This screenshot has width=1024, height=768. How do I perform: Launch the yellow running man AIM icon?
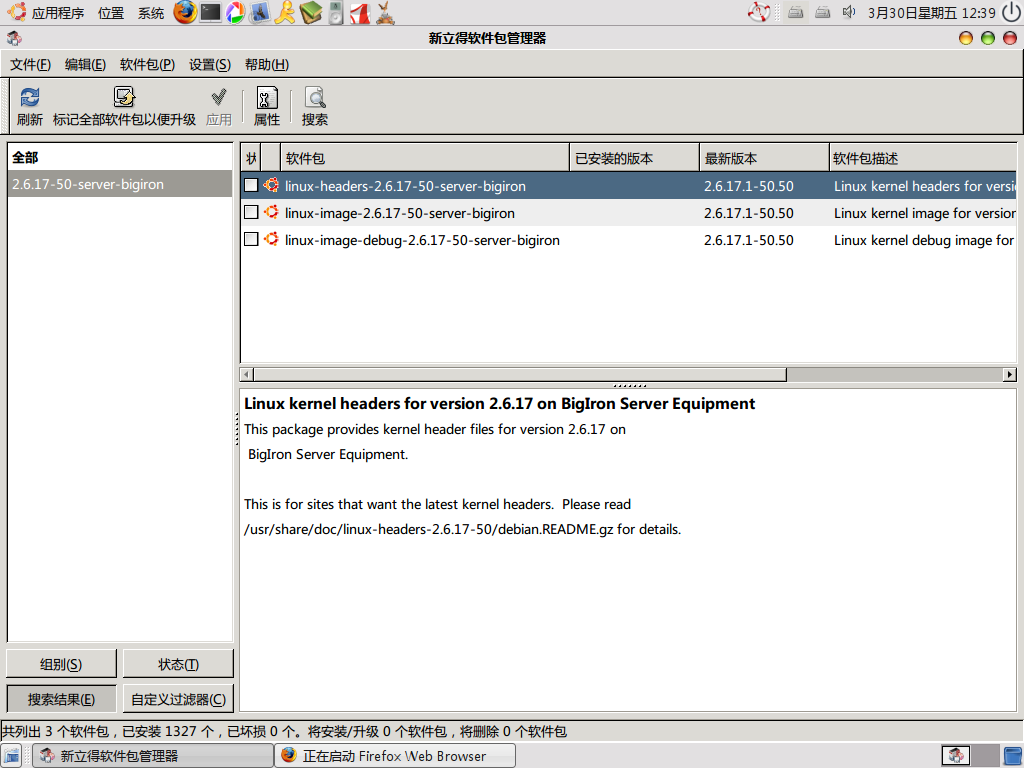(285, 12)
